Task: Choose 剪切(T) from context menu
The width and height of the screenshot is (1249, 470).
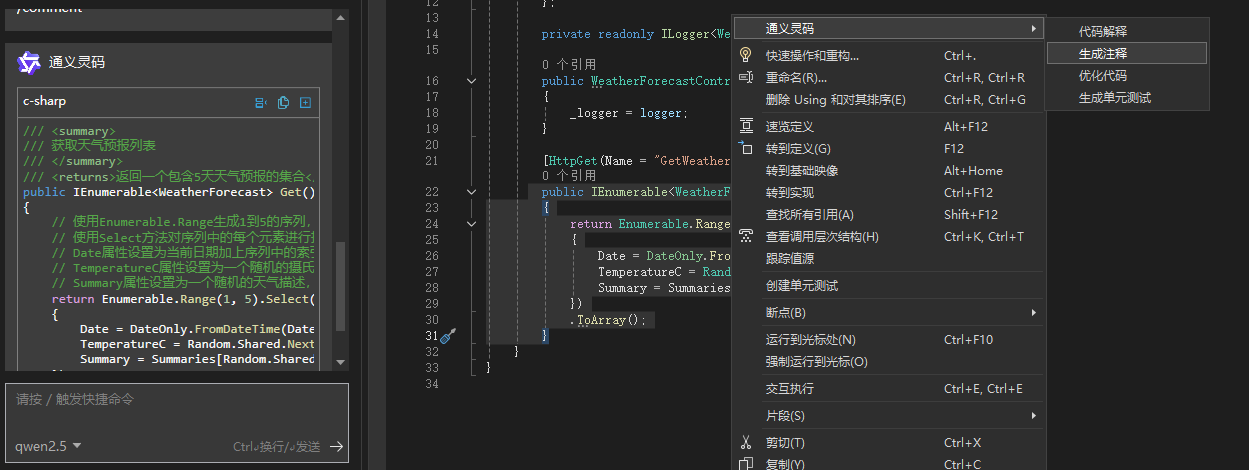Action: tap(888, 443)
